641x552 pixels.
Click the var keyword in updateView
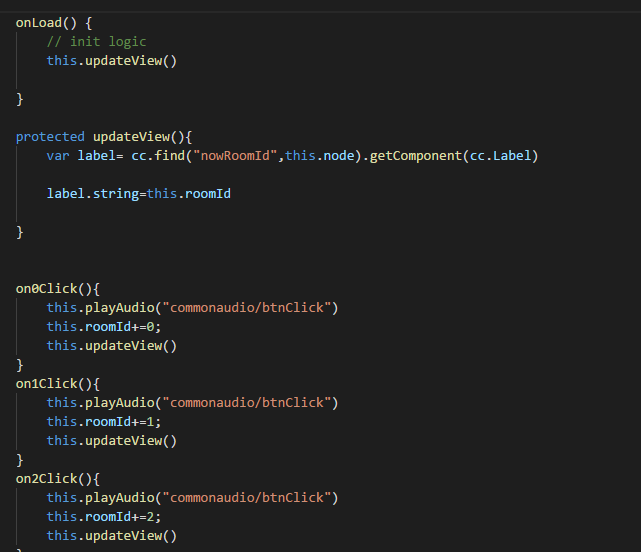58,156
